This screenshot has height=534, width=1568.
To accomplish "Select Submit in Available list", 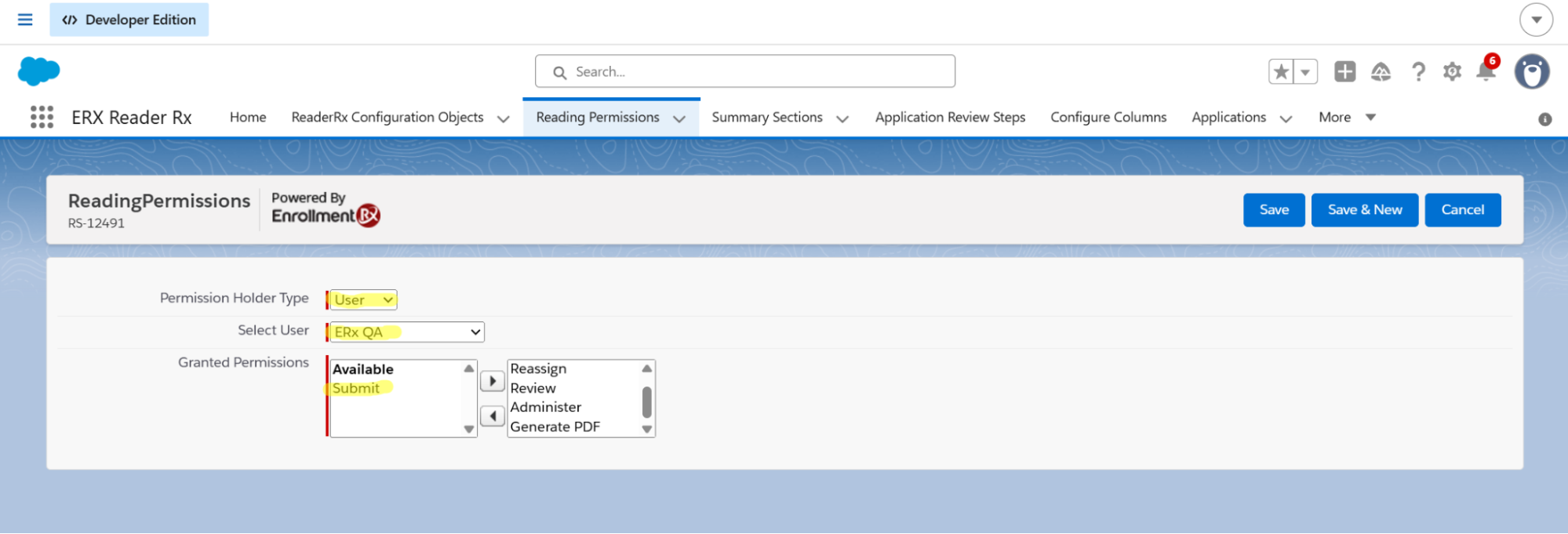I will point(356,388).
